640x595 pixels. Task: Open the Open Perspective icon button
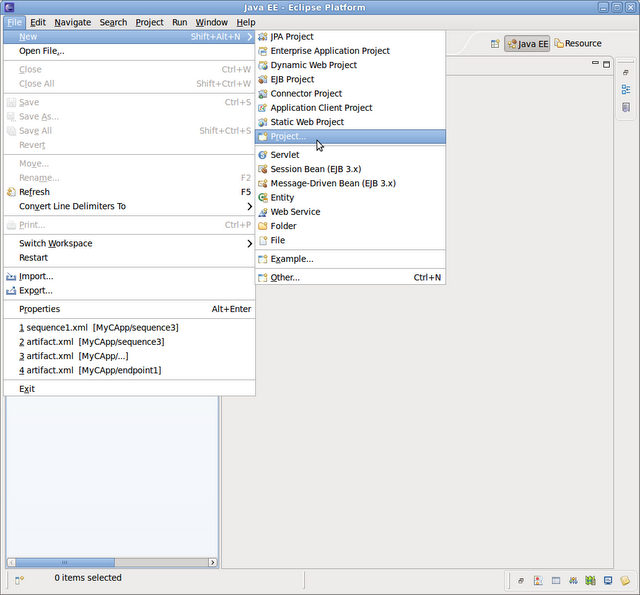(x=495, y=44)
